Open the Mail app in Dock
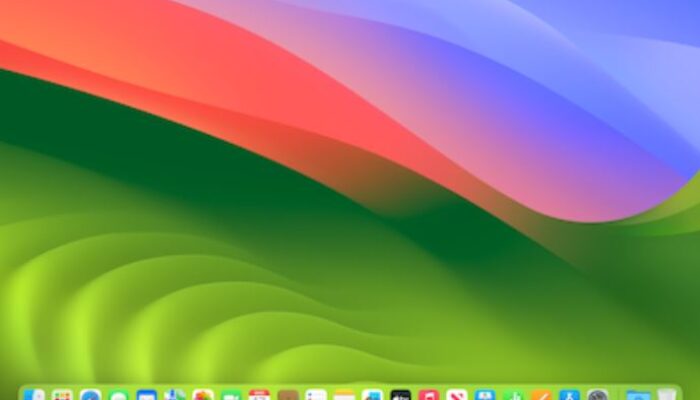The image size is (700, 400). [x=147, y=395]
